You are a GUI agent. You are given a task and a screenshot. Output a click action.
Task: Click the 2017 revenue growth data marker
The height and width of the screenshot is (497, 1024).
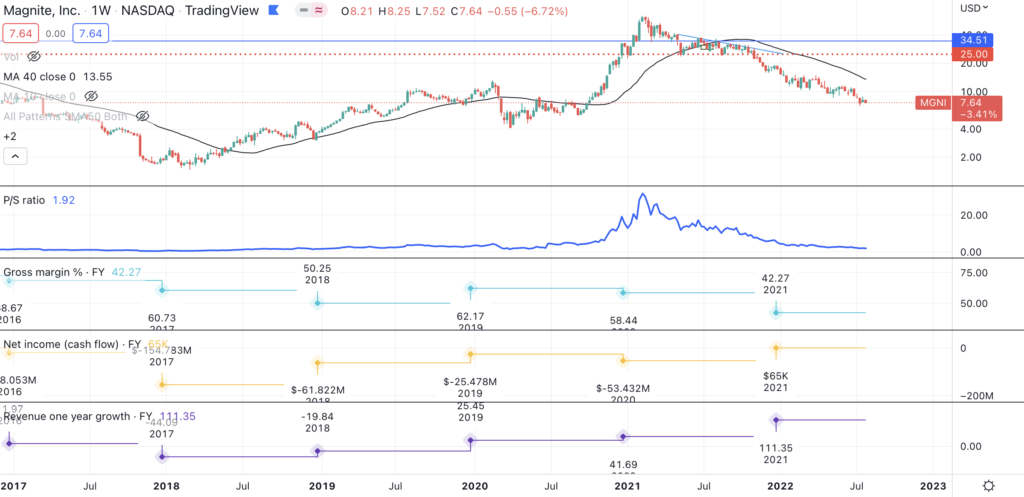pos(163,457)
